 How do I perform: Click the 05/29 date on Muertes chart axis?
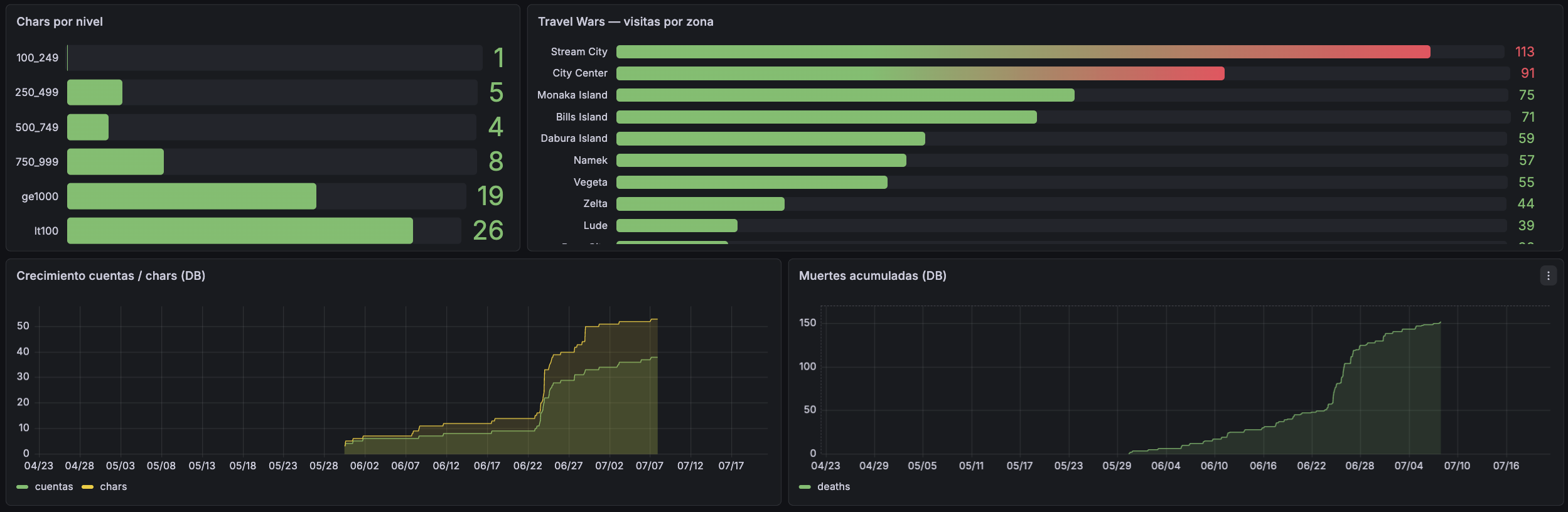click(x=1117, y=466)
